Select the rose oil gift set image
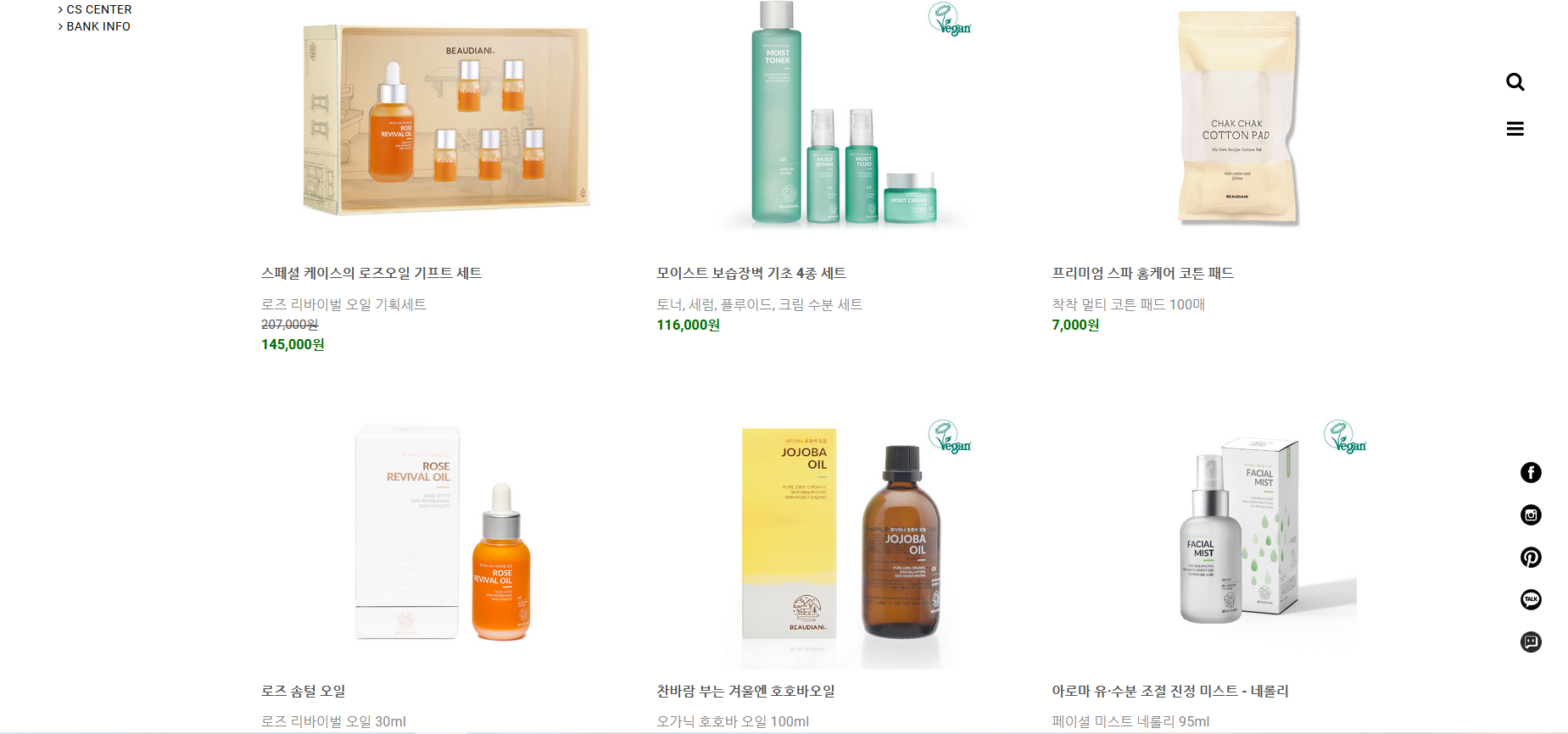1568x734 pixels. (x=446, y=120)
